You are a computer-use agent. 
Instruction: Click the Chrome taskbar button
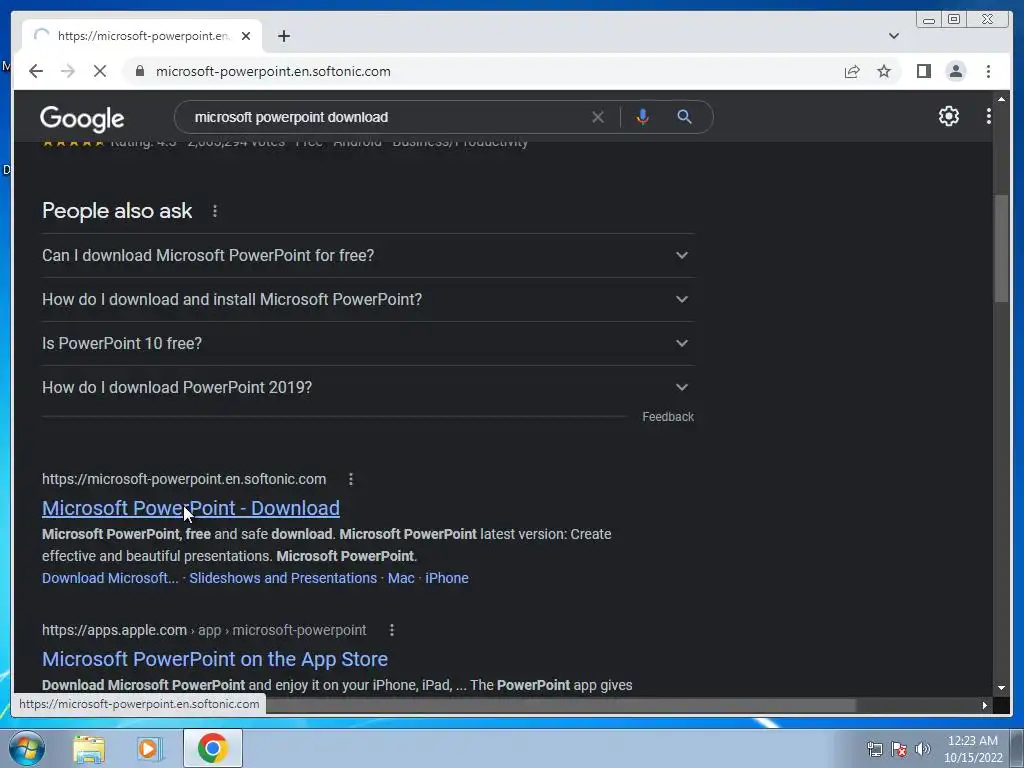[x=212, y=748]
